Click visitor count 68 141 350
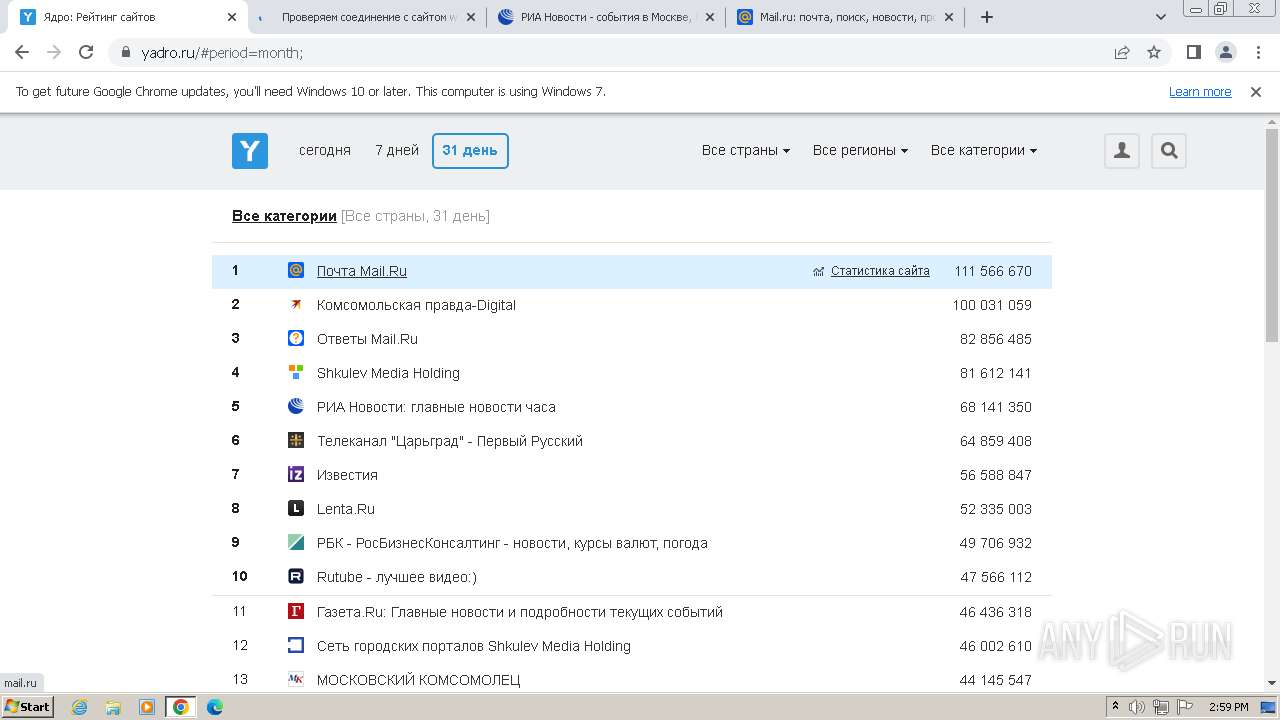 (996, 407)
